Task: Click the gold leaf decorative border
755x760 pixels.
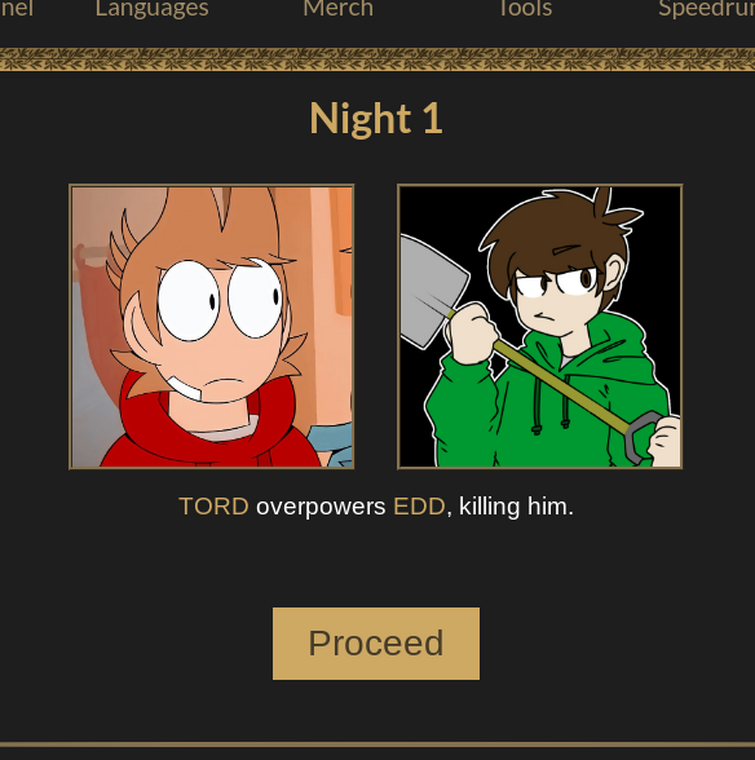Action: click(378, 59)
